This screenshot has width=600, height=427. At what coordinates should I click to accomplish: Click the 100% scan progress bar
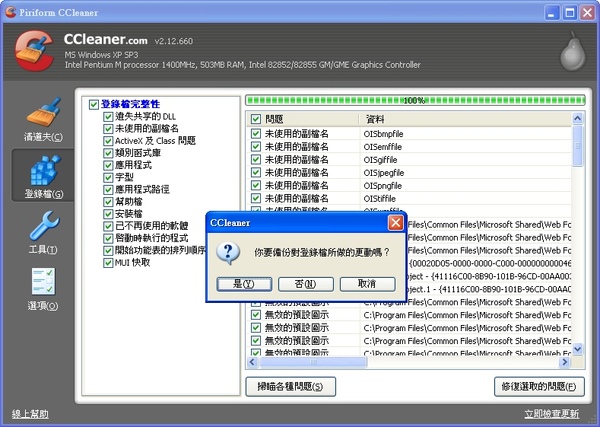(415, 101)
